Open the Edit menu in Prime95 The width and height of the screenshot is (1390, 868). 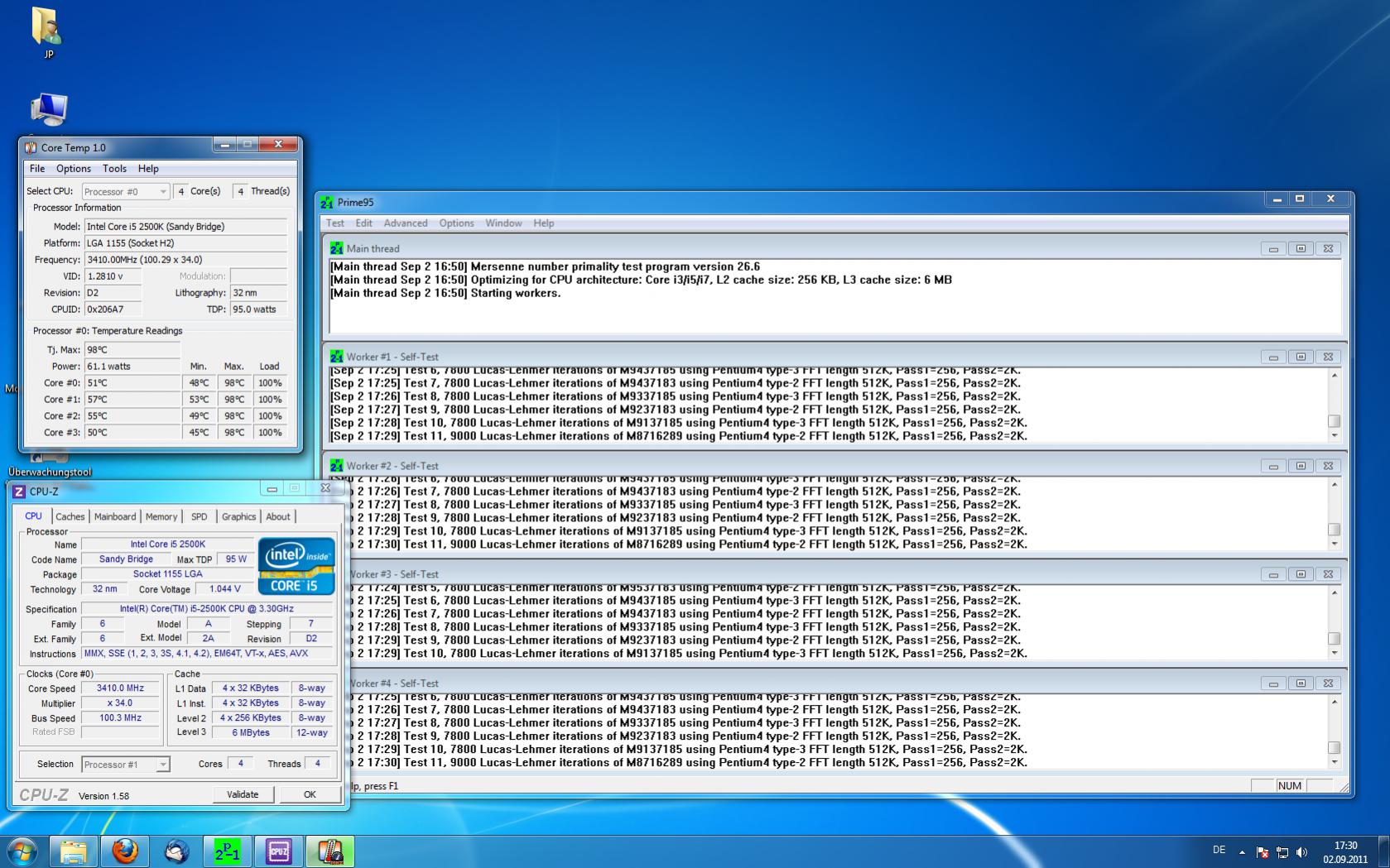click(364, 223)
